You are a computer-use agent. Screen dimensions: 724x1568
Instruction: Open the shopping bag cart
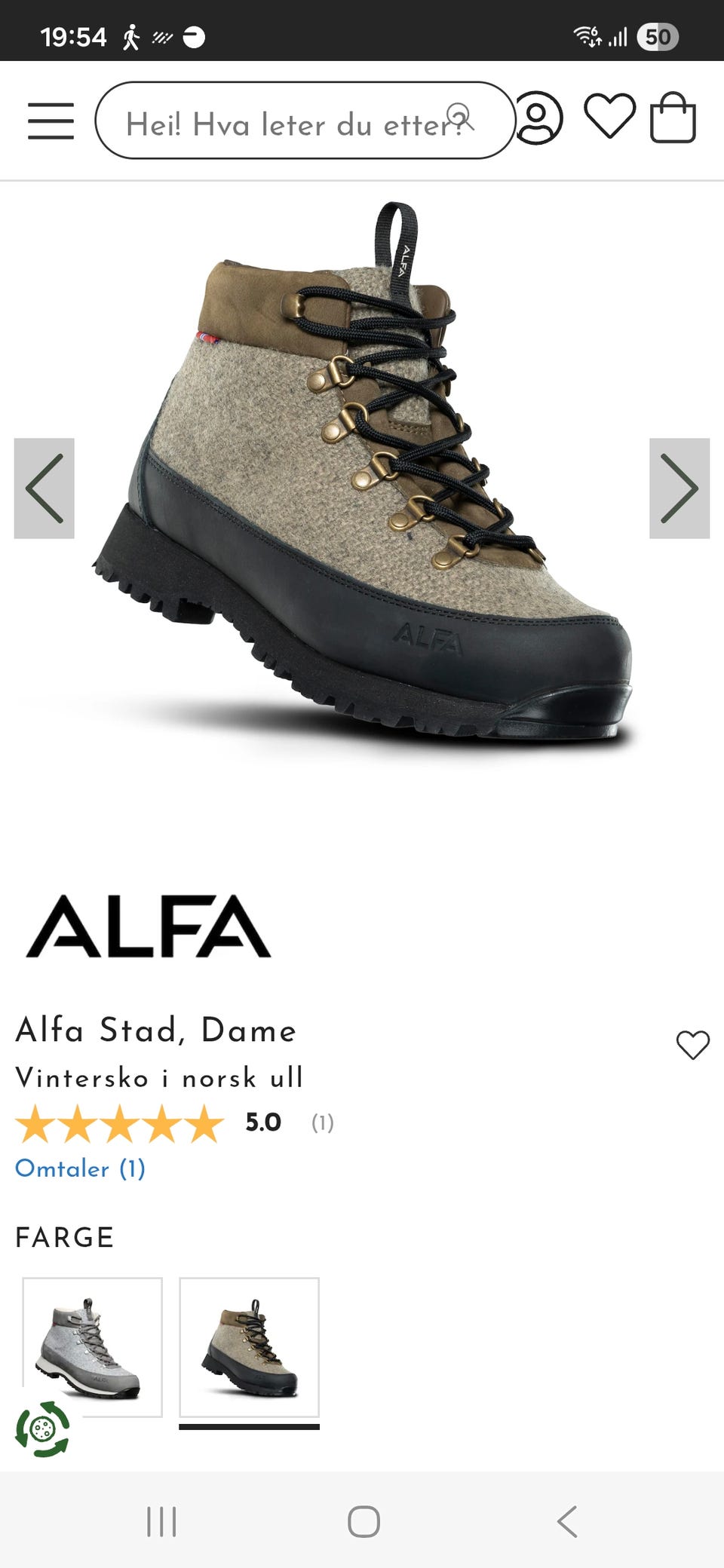coord(673,117)
